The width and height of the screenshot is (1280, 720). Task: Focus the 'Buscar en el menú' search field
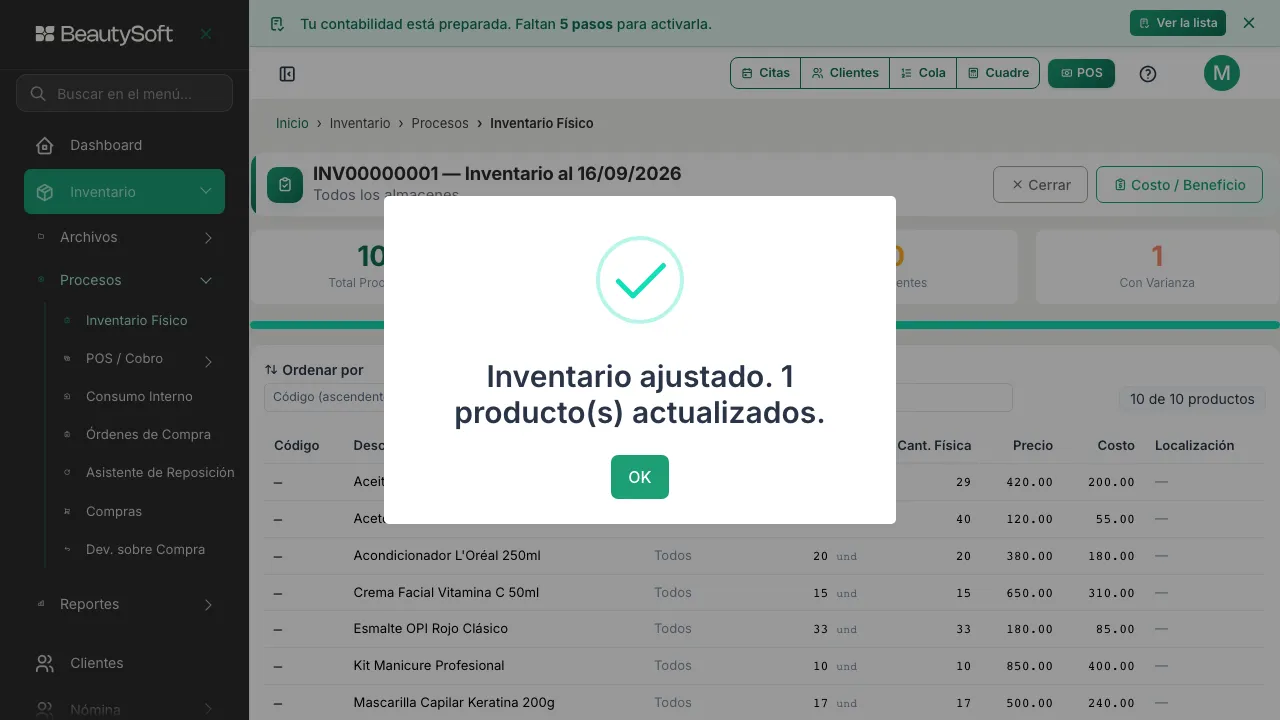pyautogui.click(x=124, y=93)
